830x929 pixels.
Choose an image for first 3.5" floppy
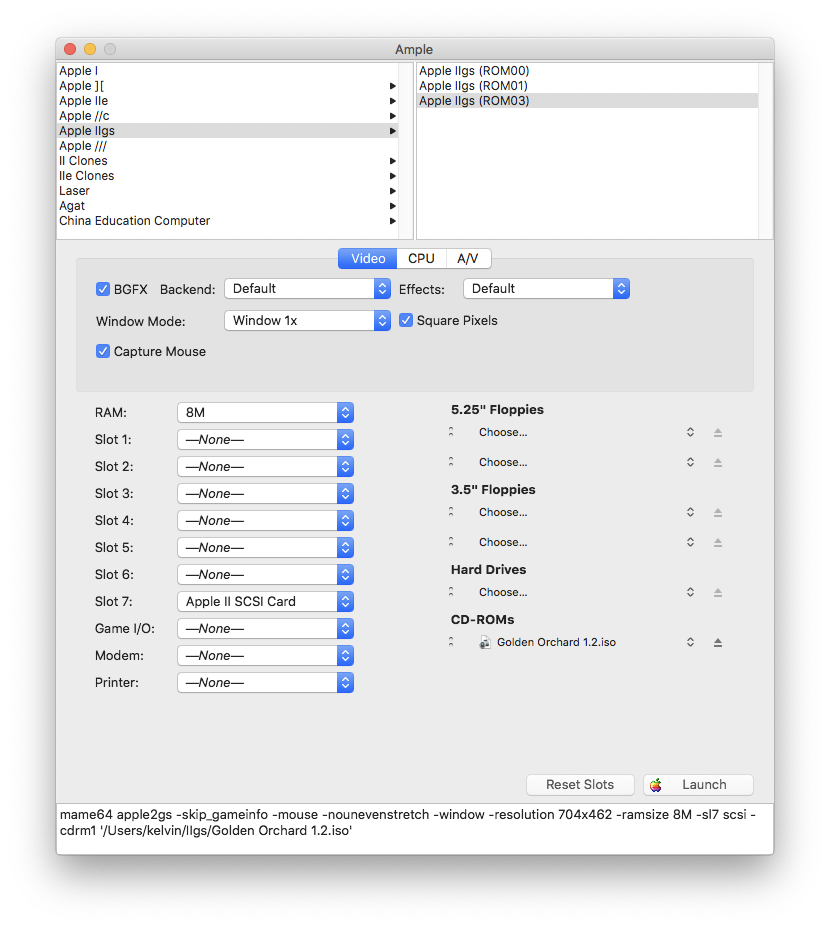[585, 512]
